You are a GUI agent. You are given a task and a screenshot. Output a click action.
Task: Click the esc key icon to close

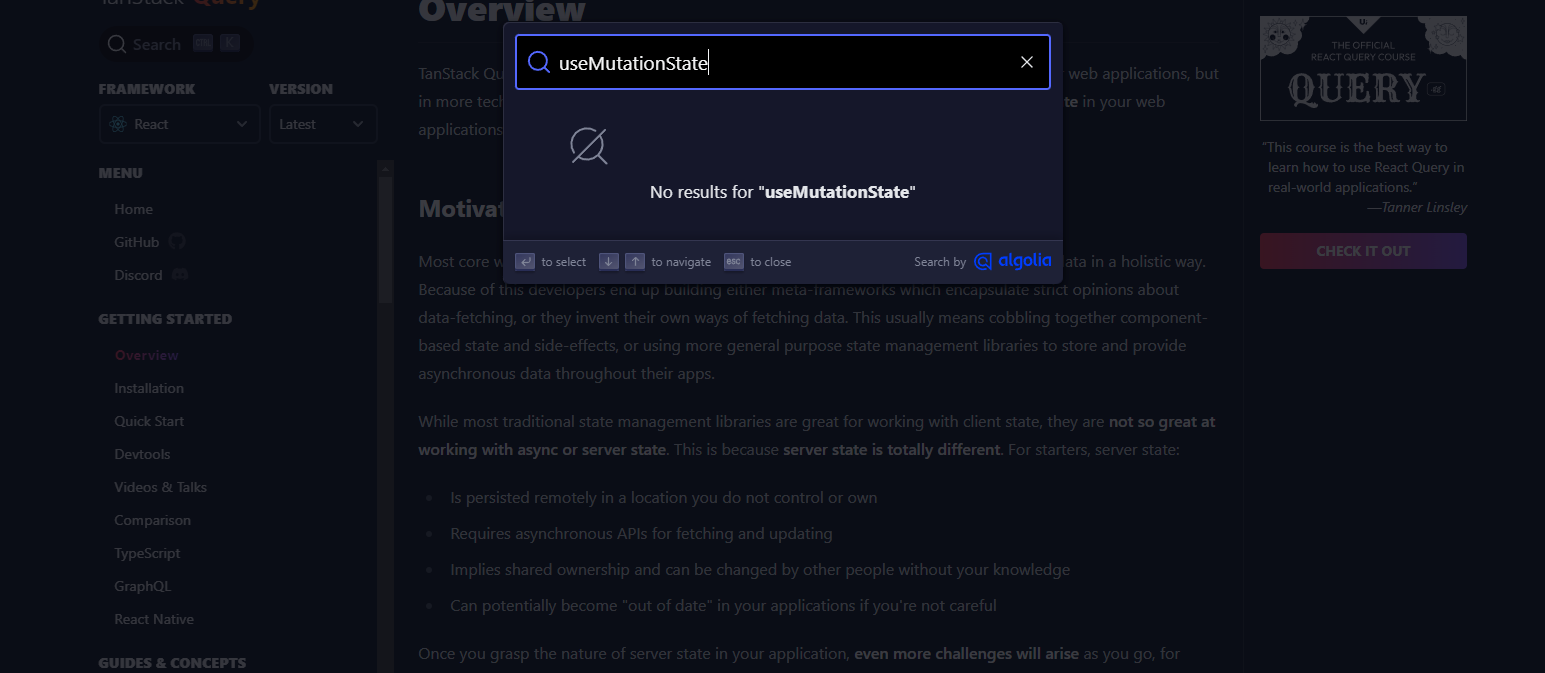pyautogui.click(x=734, y=262)
